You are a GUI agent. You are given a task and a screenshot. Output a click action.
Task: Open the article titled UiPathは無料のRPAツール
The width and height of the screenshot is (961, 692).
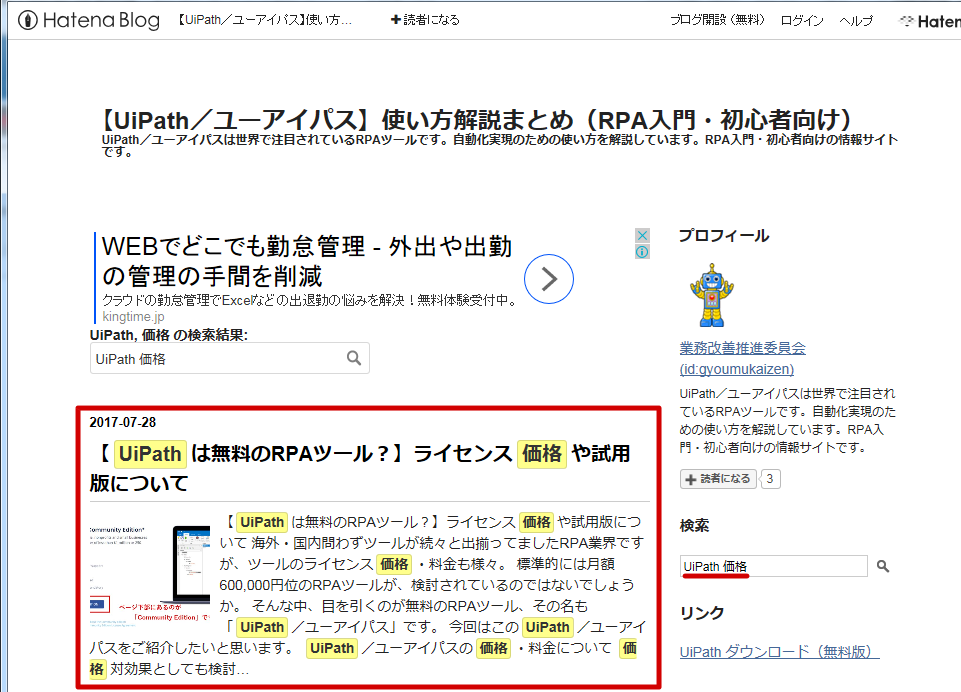[x=360, y=468]
